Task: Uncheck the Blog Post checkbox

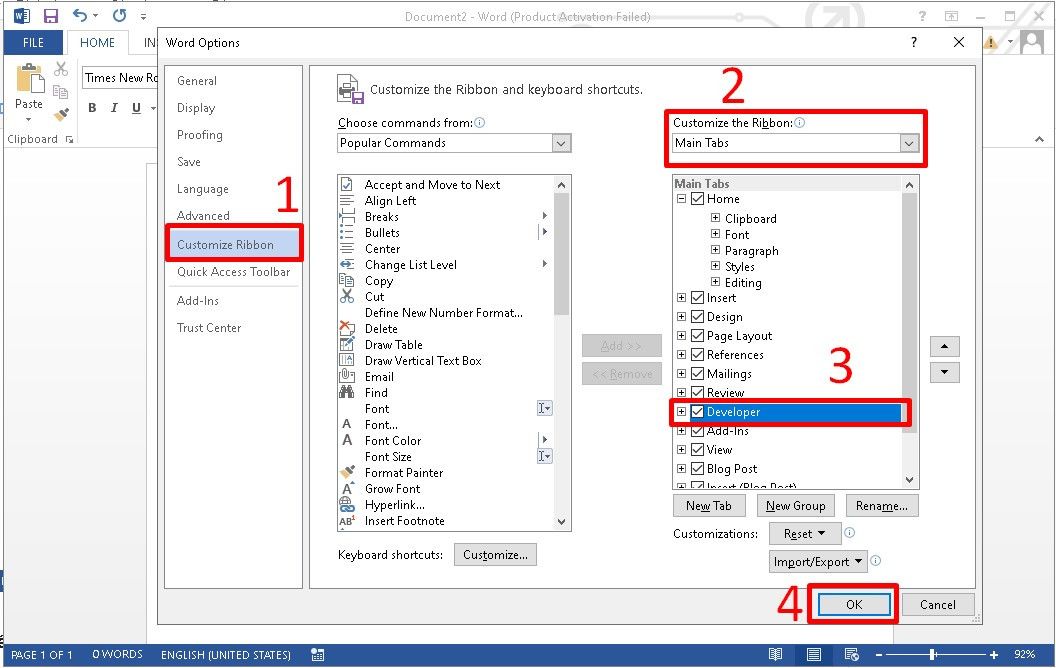Action: point(697,468)
